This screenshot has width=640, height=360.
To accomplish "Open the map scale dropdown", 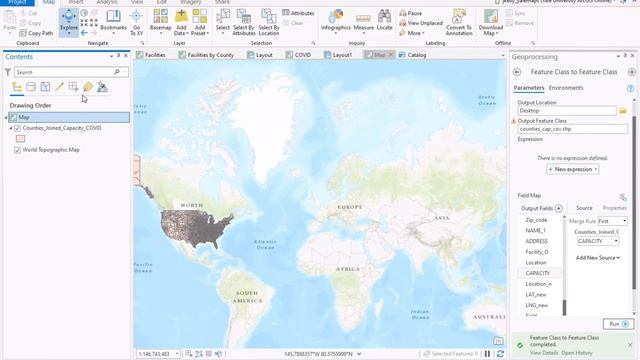I will (x=177, y=353).
